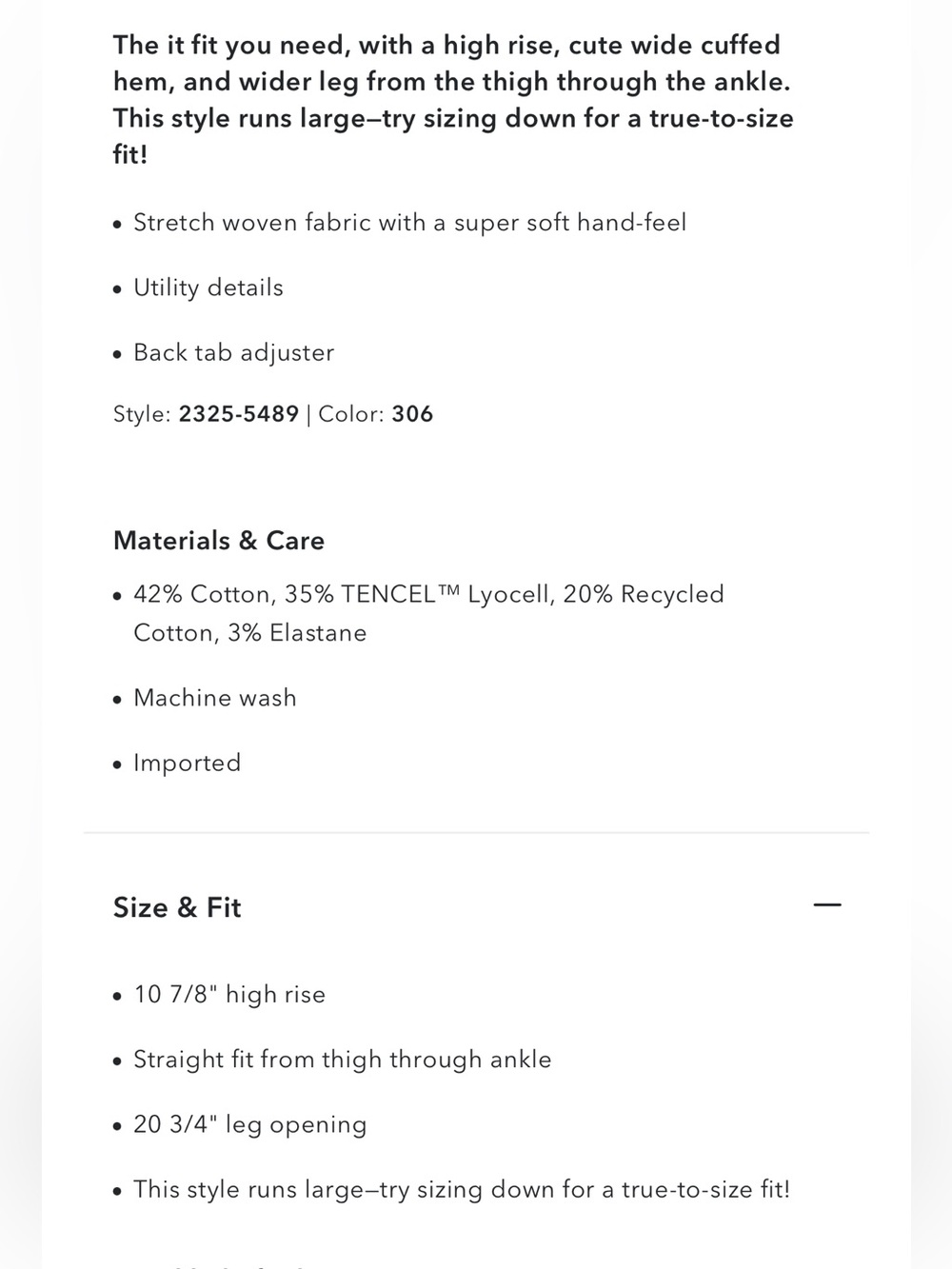Image resolution: width=952 pixels, height=1269 pixels.
Task: Click the 'Imported' bullet item
Action: pyautogui.click(x=187, y=763)
